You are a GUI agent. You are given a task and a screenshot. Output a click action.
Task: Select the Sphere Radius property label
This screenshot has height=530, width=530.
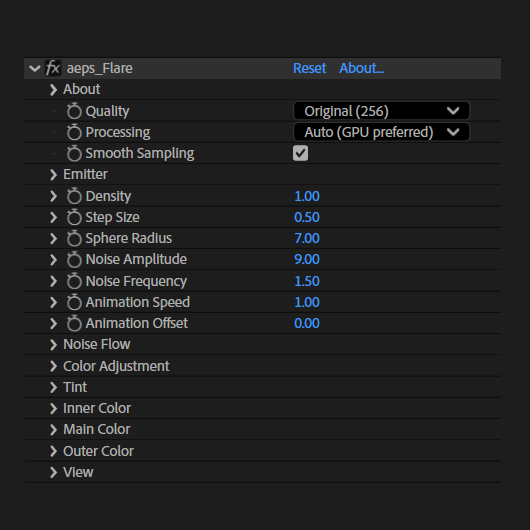click(x=128, y=239)
